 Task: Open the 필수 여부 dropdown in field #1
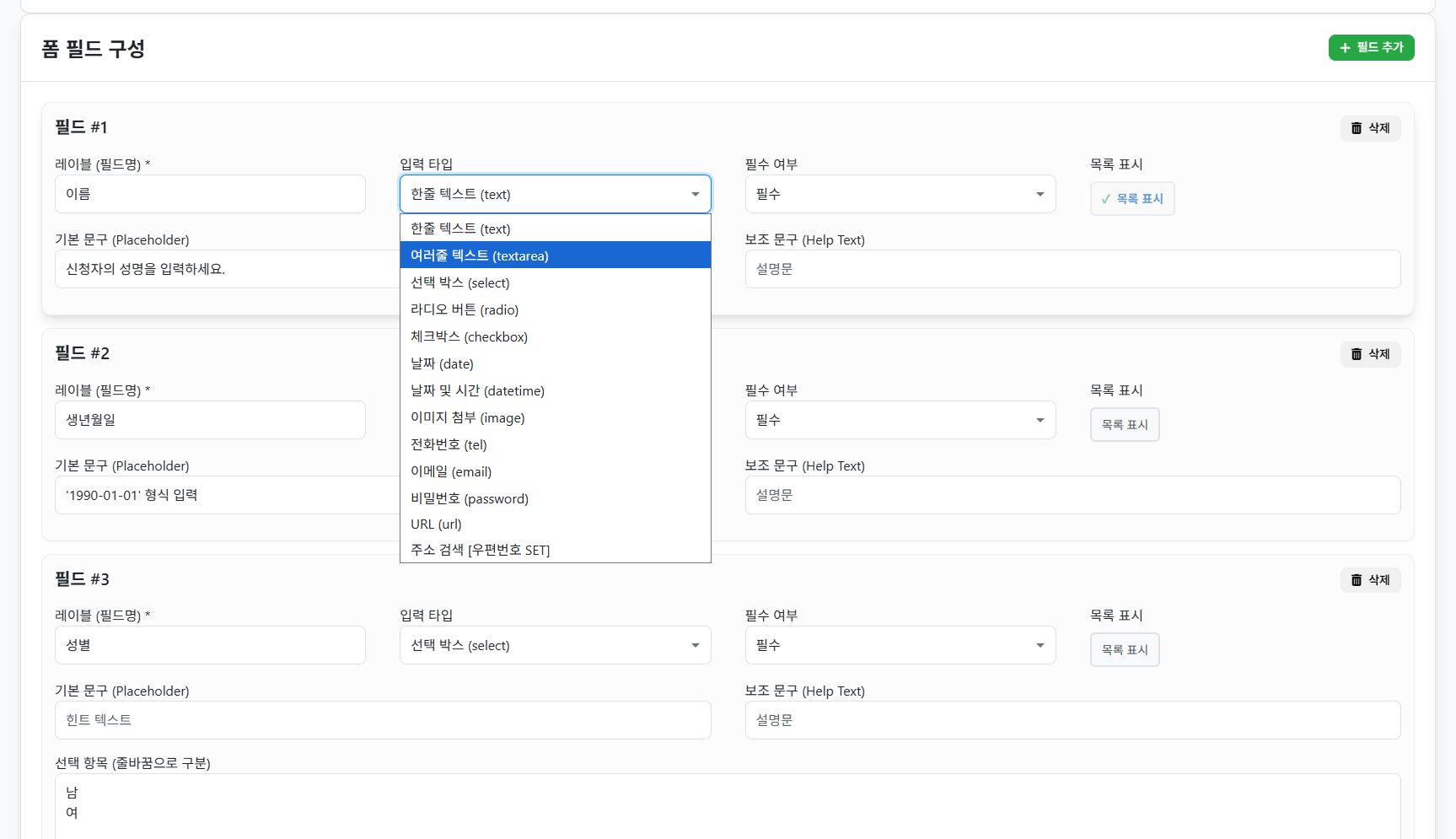click(900, 194)
